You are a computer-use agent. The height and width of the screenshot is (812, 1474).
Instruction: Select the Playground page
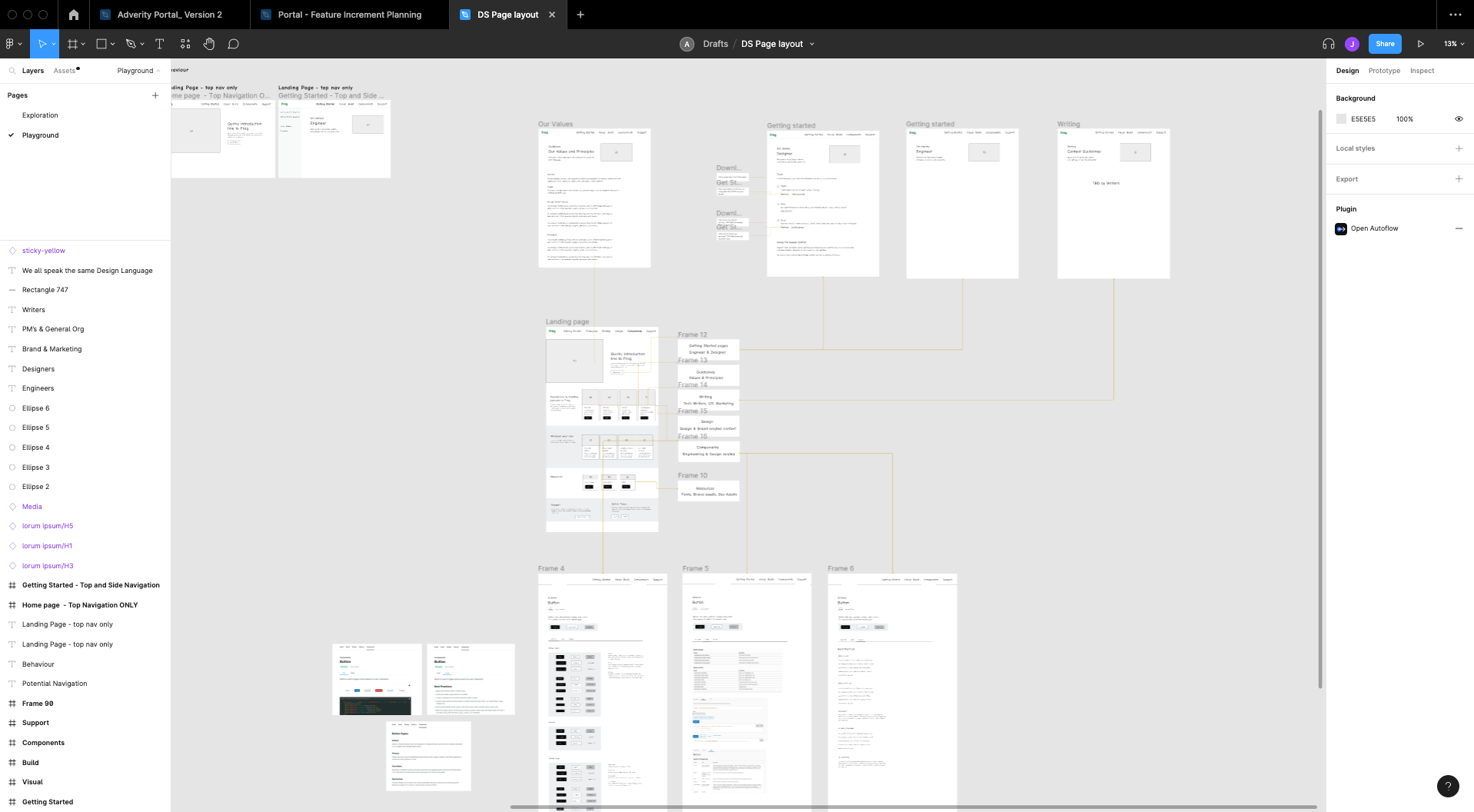point(40,135)
